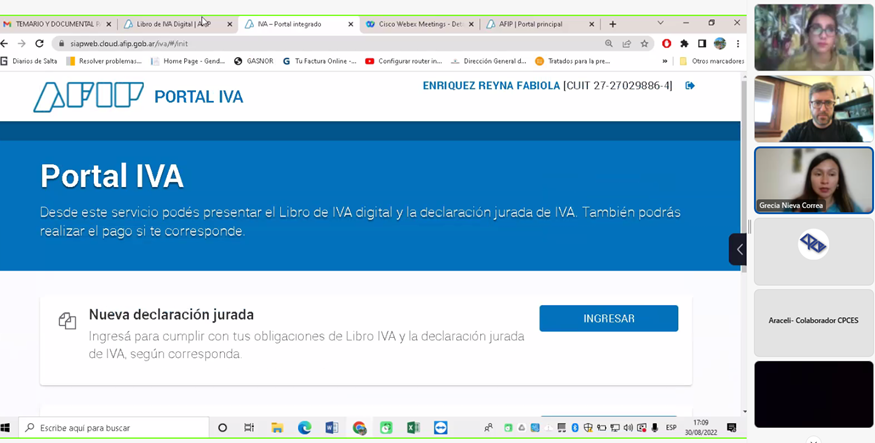Expand the collapsed side panel arrow
This screenshot has height=443, width=875.
coord(738,249)
